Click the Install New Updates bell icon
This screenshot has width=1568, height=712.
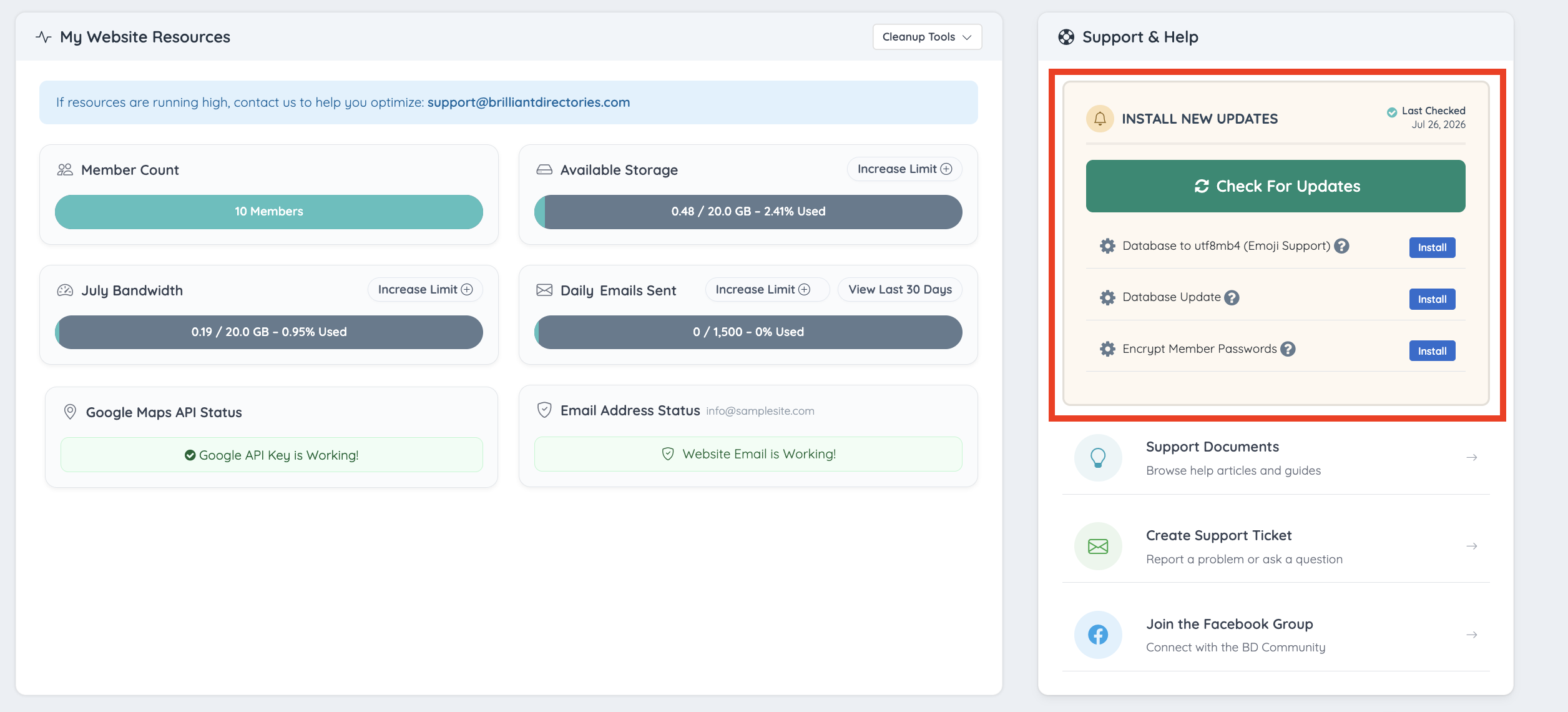(1100, 119)
